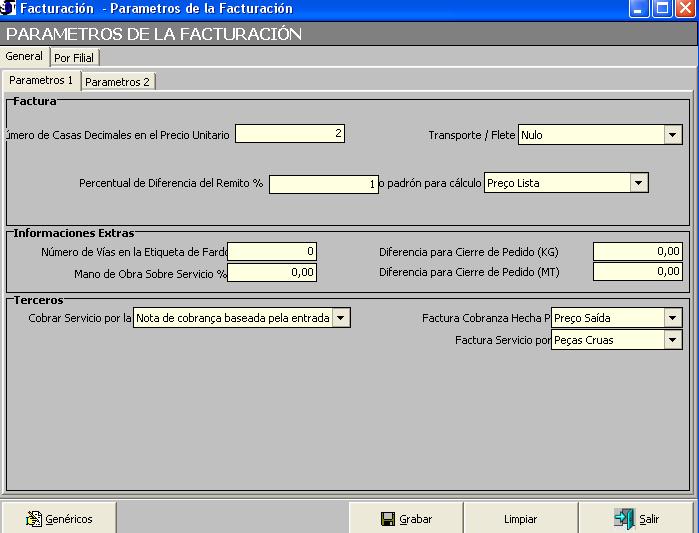Focus the Percentual de Diferencia del Remito field

point(324,184)
